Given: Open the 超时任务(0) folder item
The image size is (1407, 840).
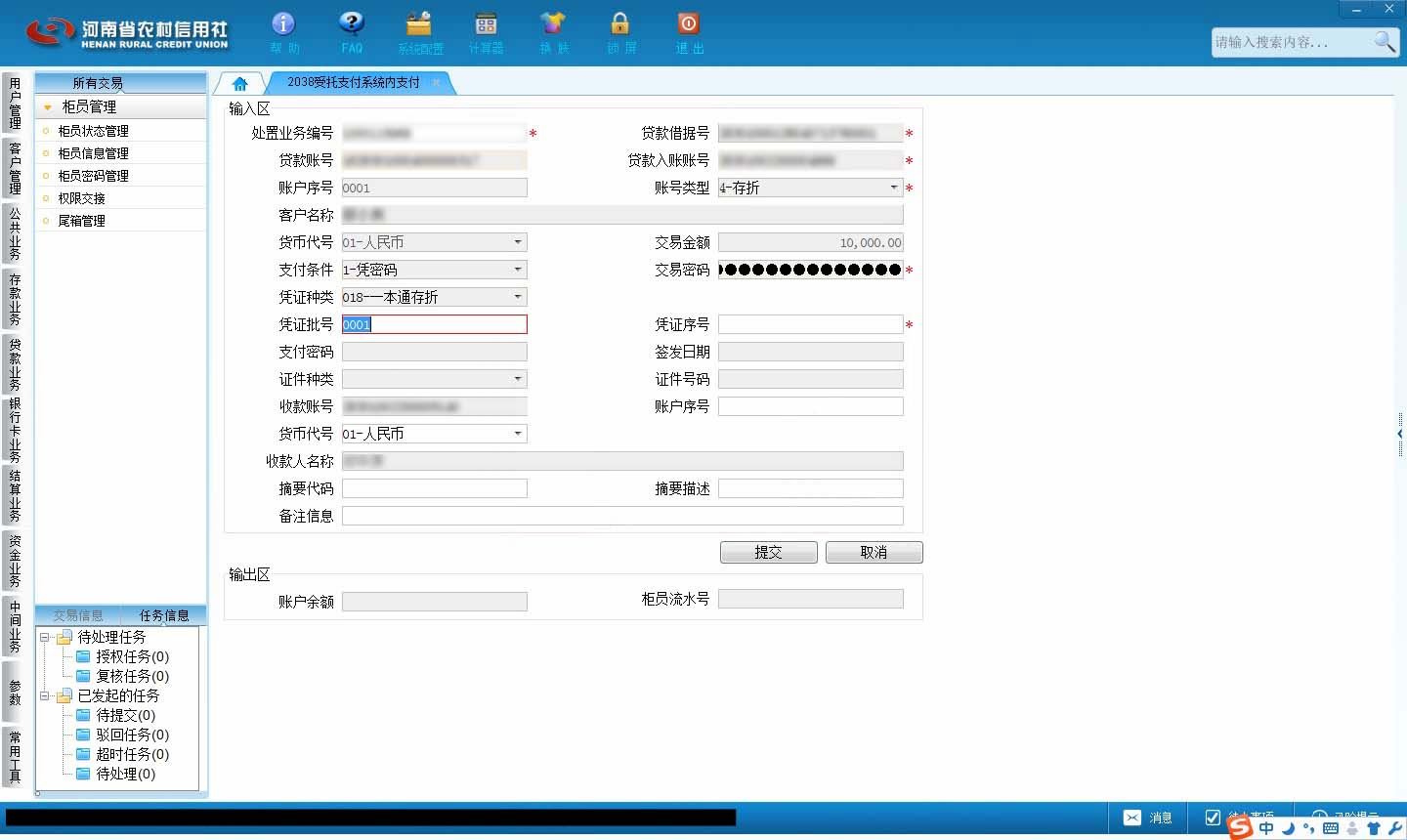Looking at the screenshot, I should (122, 754).
